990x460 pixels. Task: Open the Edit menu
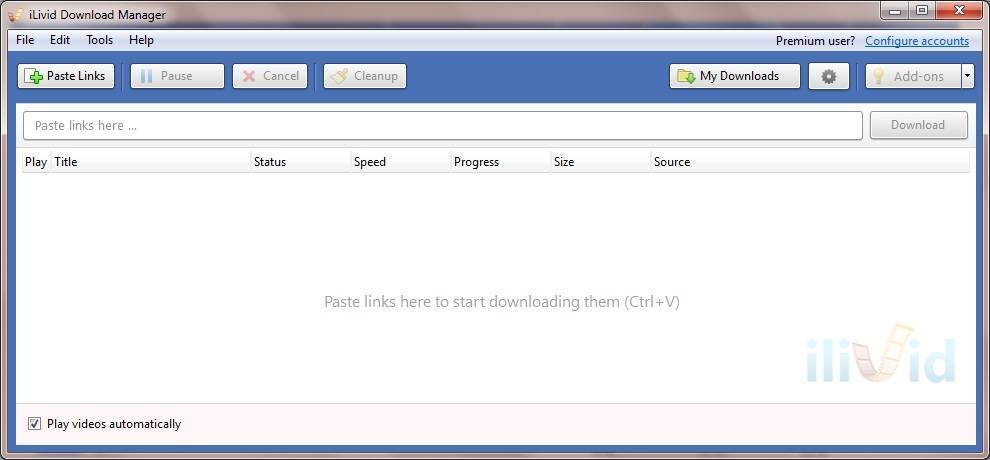(x=60, y=40)
